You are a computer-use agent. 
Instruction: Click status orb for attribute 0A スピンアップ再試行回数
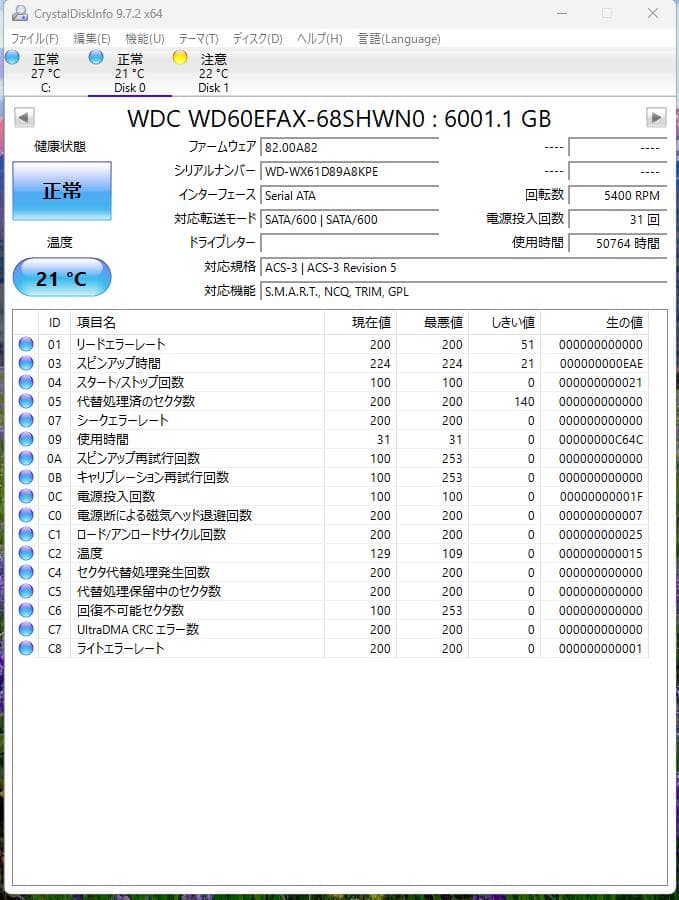[x=26, y=457]
